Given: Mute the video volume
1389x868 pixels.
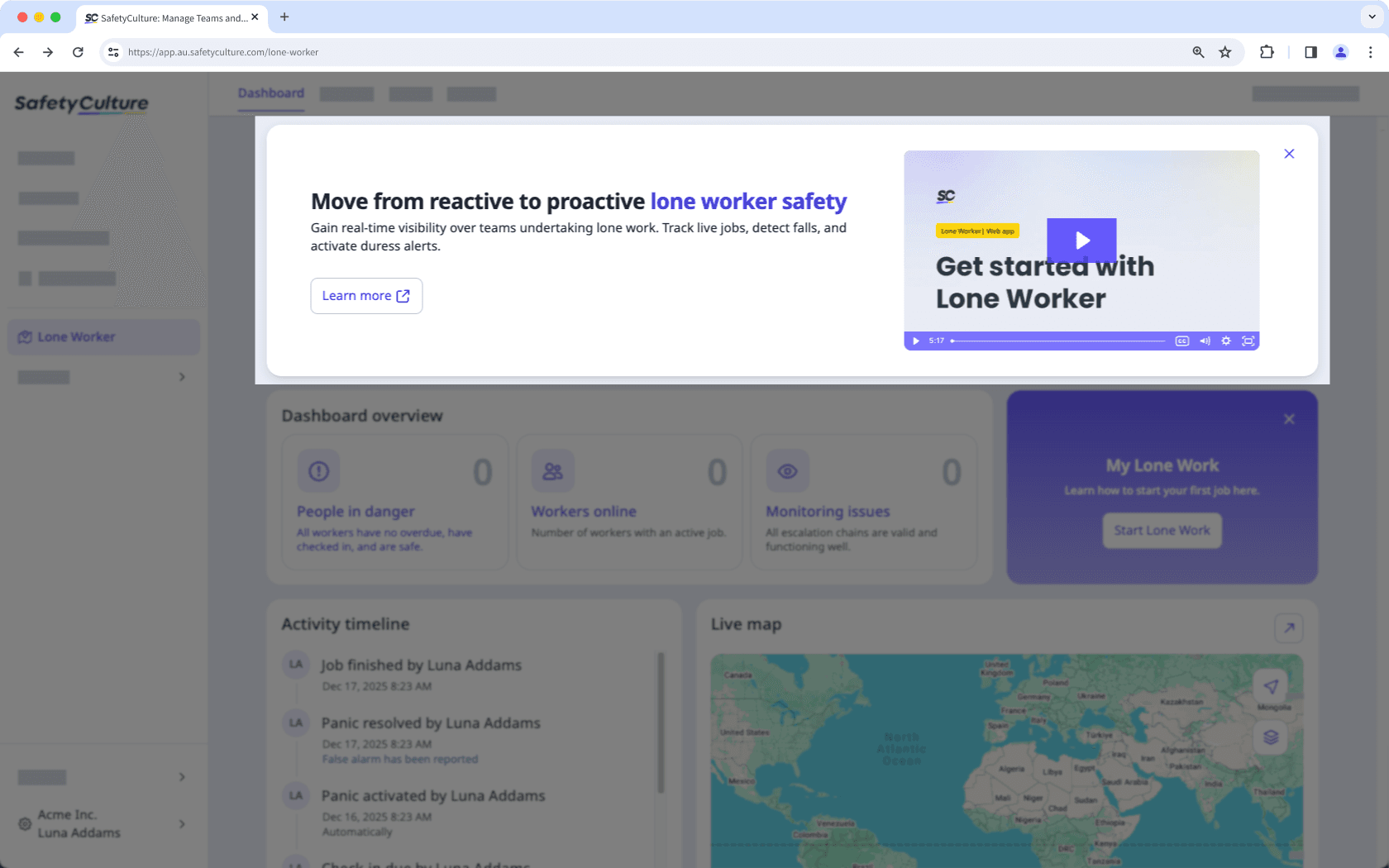Looking at the screenshot, I should click(x=1205, y=341).
